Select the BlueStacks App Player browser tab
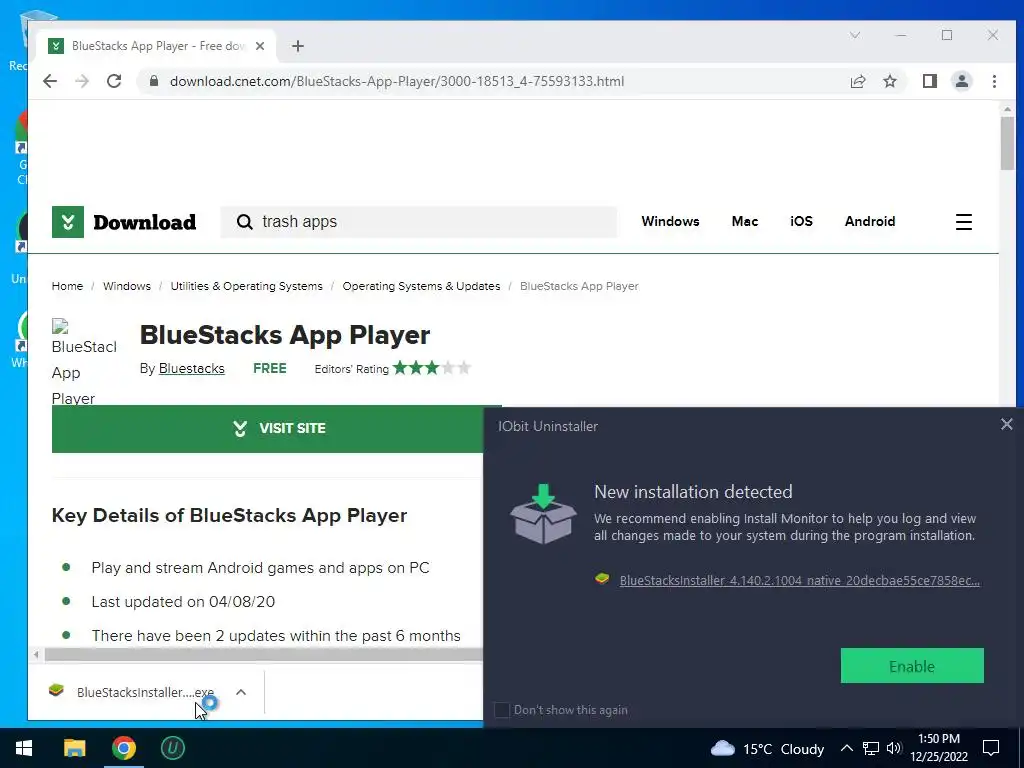 click(x=157, y=46)
